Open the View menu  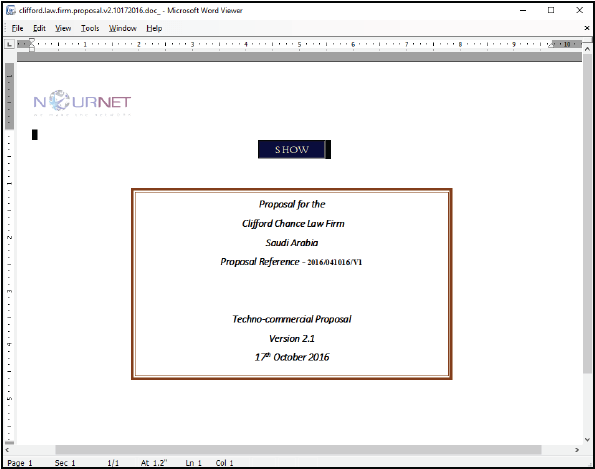[x=63, y=28]
